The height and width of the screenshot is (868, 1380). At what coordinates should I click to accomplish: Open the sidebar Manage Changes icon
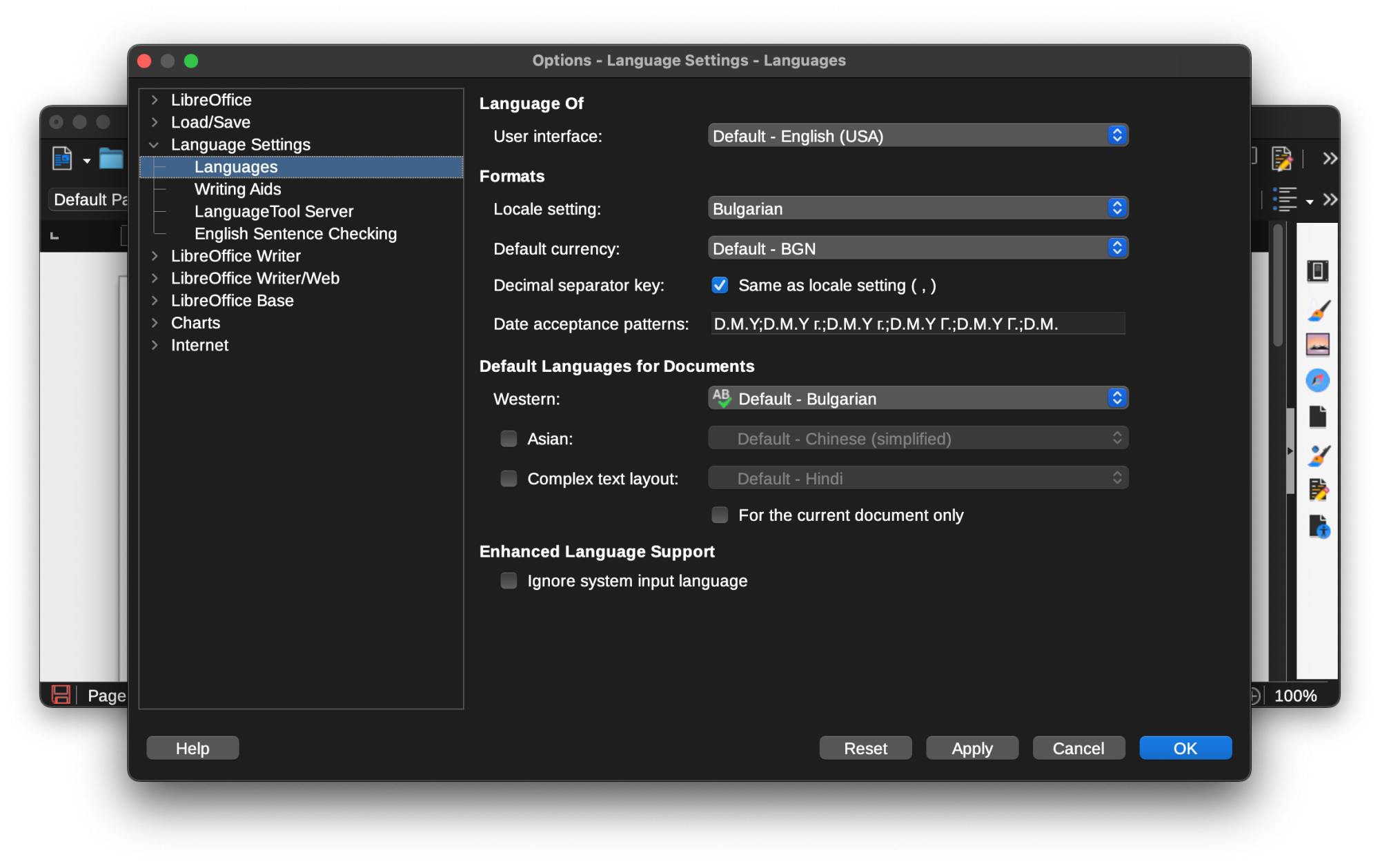tap(1318, 490)
